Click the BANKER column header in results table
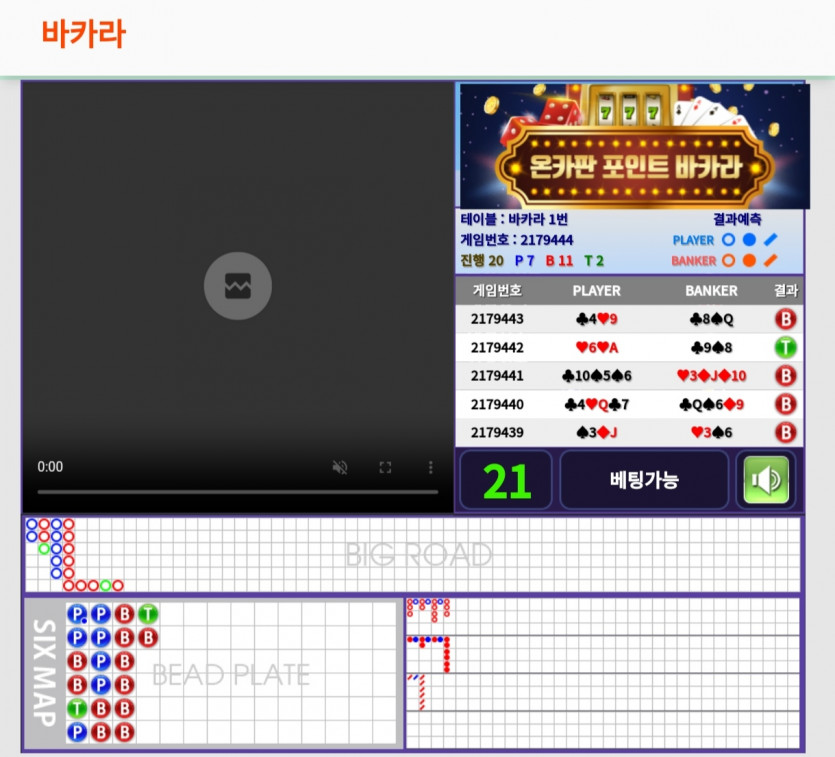The height and width of the screenshot is (757, 835). [x=711, y=291]
